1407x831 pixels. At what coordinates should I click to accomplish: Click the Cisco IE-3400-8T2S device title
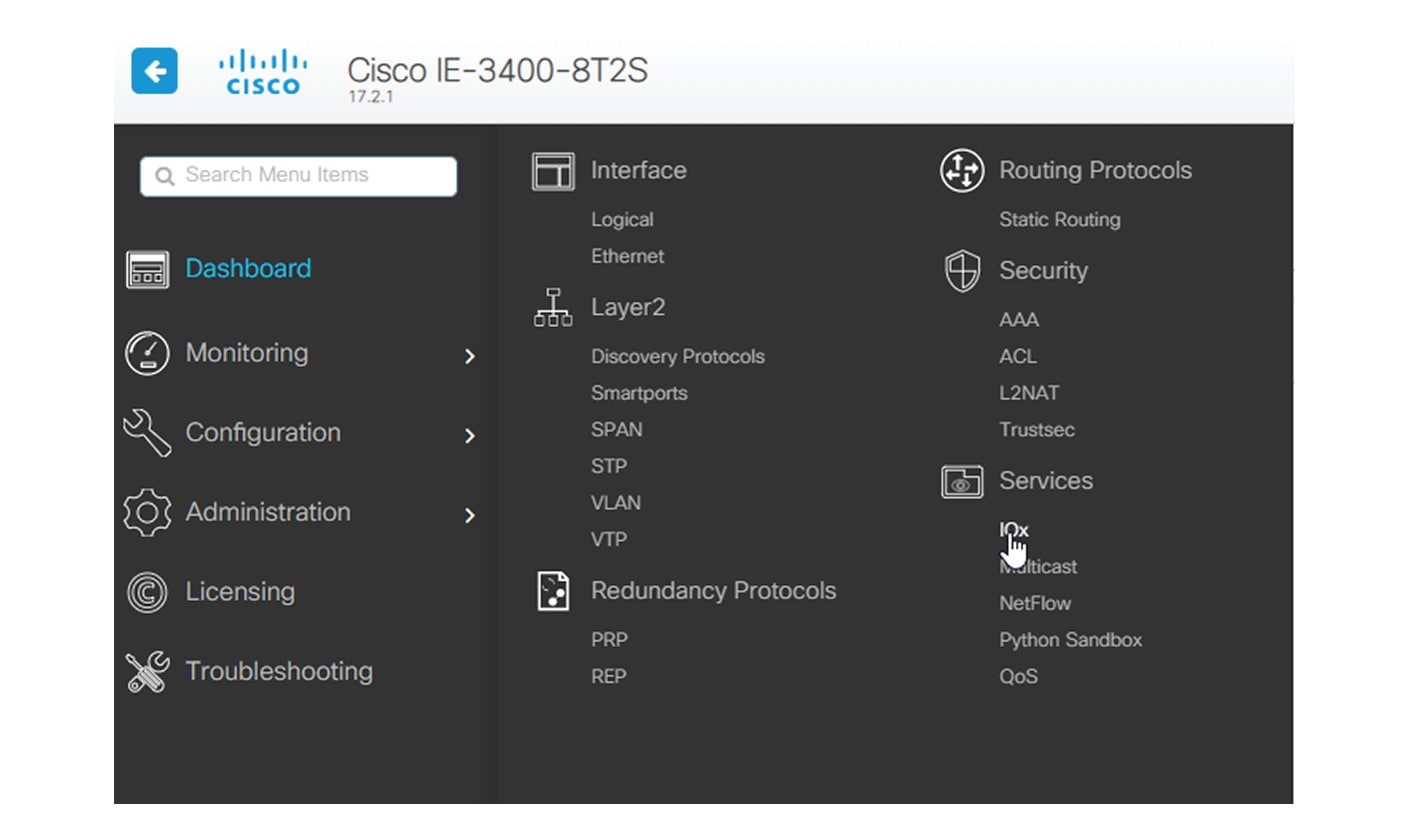coord(497,70)
